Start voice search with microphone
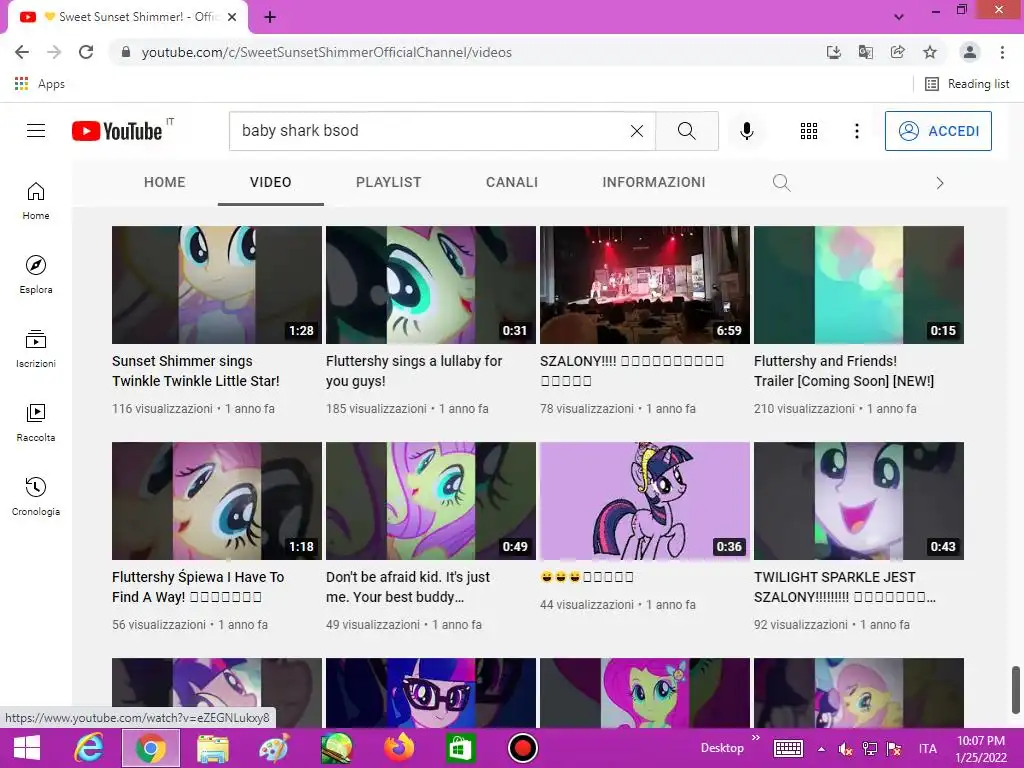This screenshot has height=768, width=1024. (746, 131)
